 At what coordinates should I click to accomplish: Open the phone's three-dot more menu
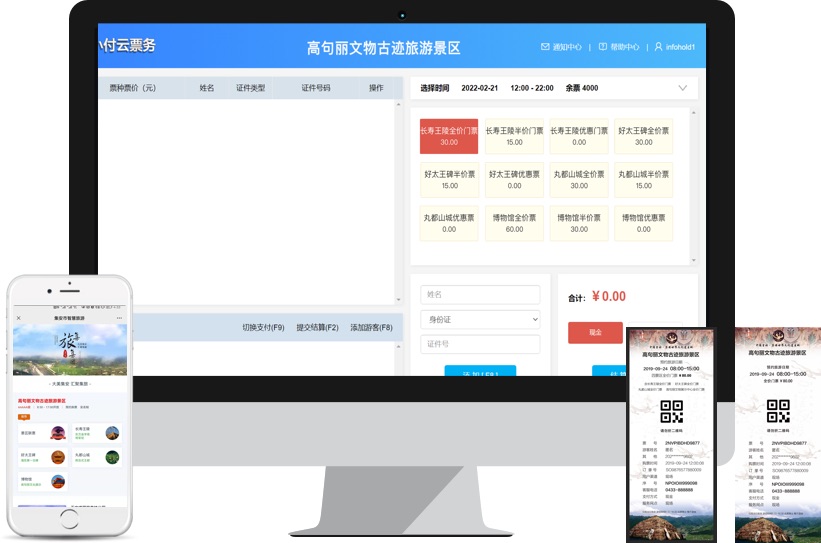120,318
